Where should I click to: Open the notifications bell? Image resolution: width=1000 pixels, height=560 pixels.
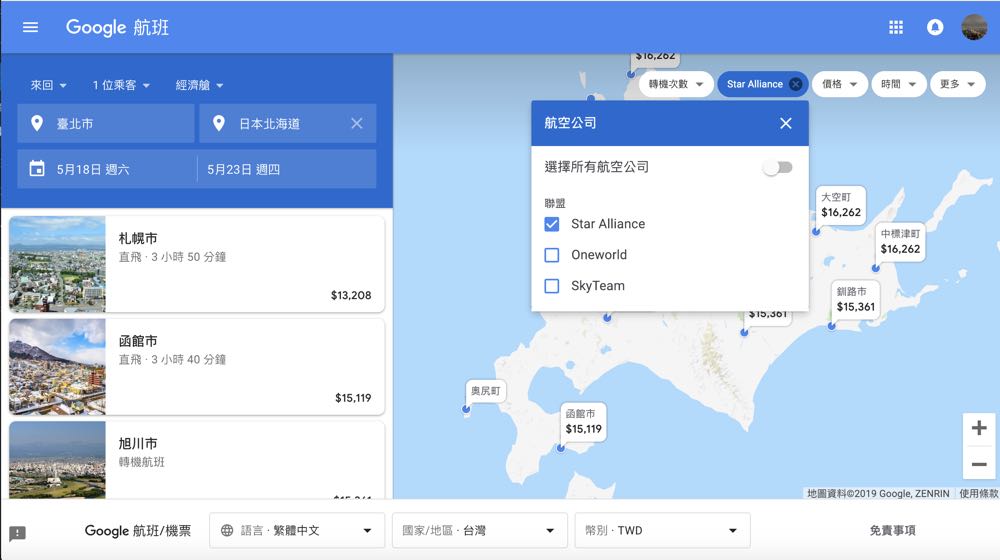pyautogui.click(x=935, y=27)
